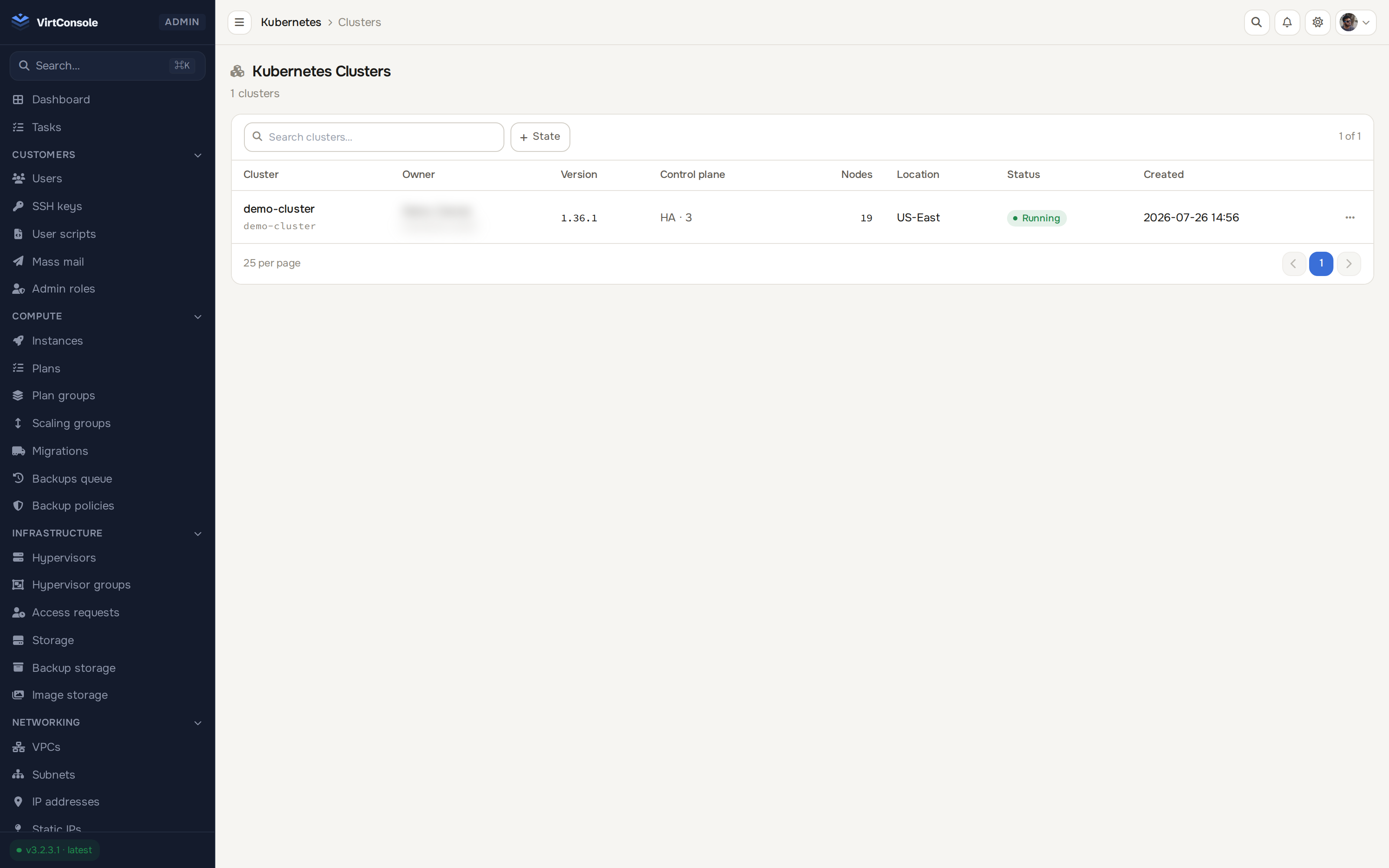Click the Dashboard sidebar icon
The image size is (1389, 868).
pyautogui.click(x=18, y=99)
